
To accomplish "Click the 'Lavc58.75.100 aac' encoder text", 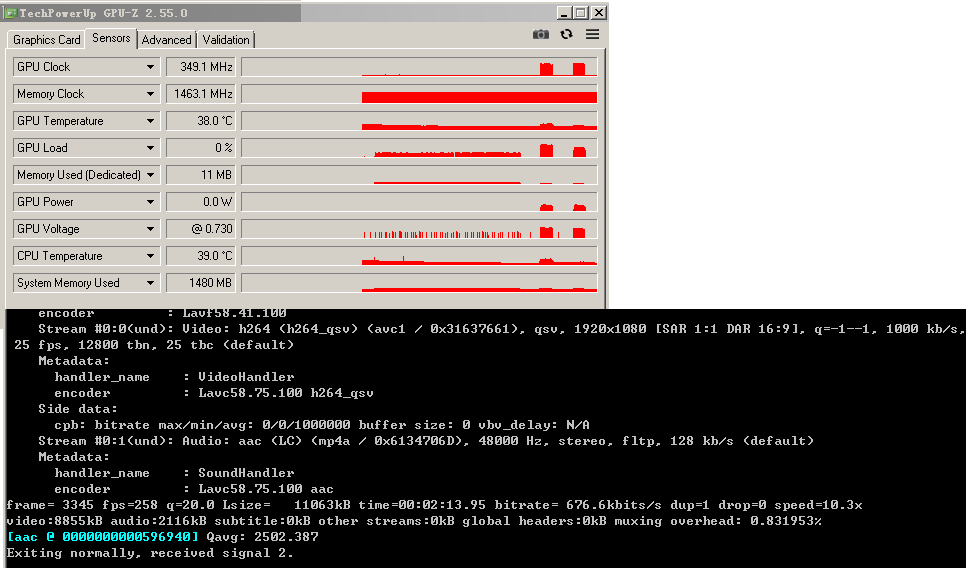I will [266, 489].
